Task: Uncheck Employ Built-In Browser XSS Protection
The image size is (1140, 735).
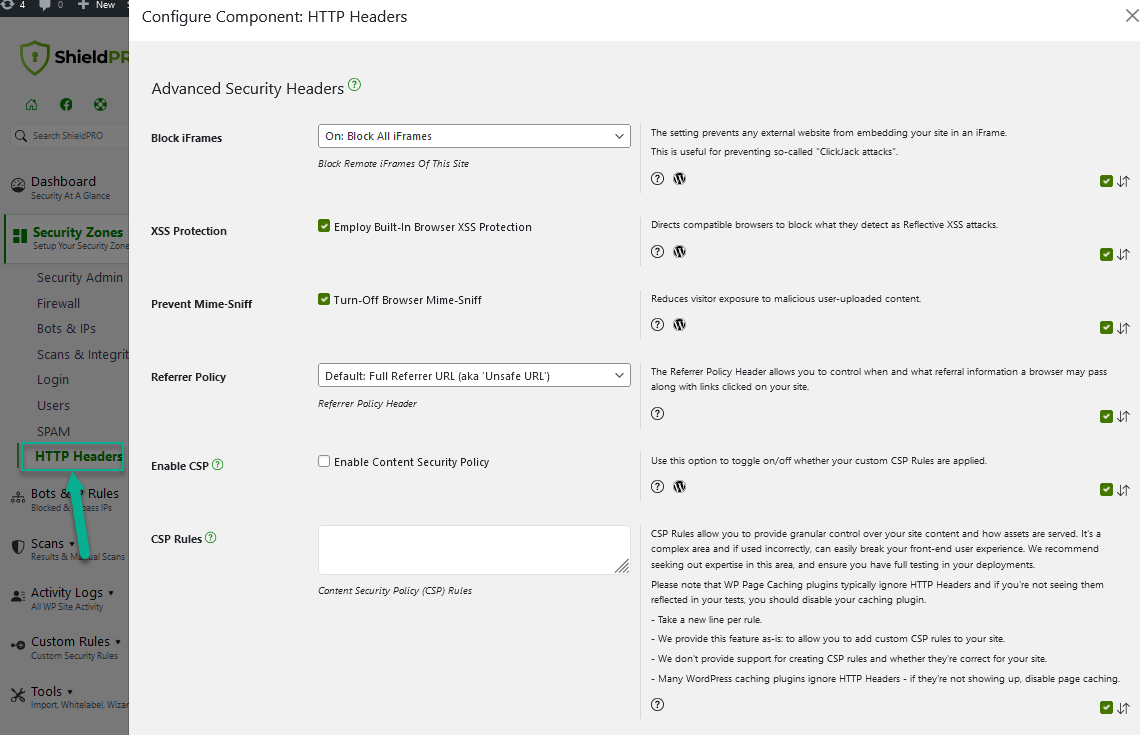Action: 324,226
